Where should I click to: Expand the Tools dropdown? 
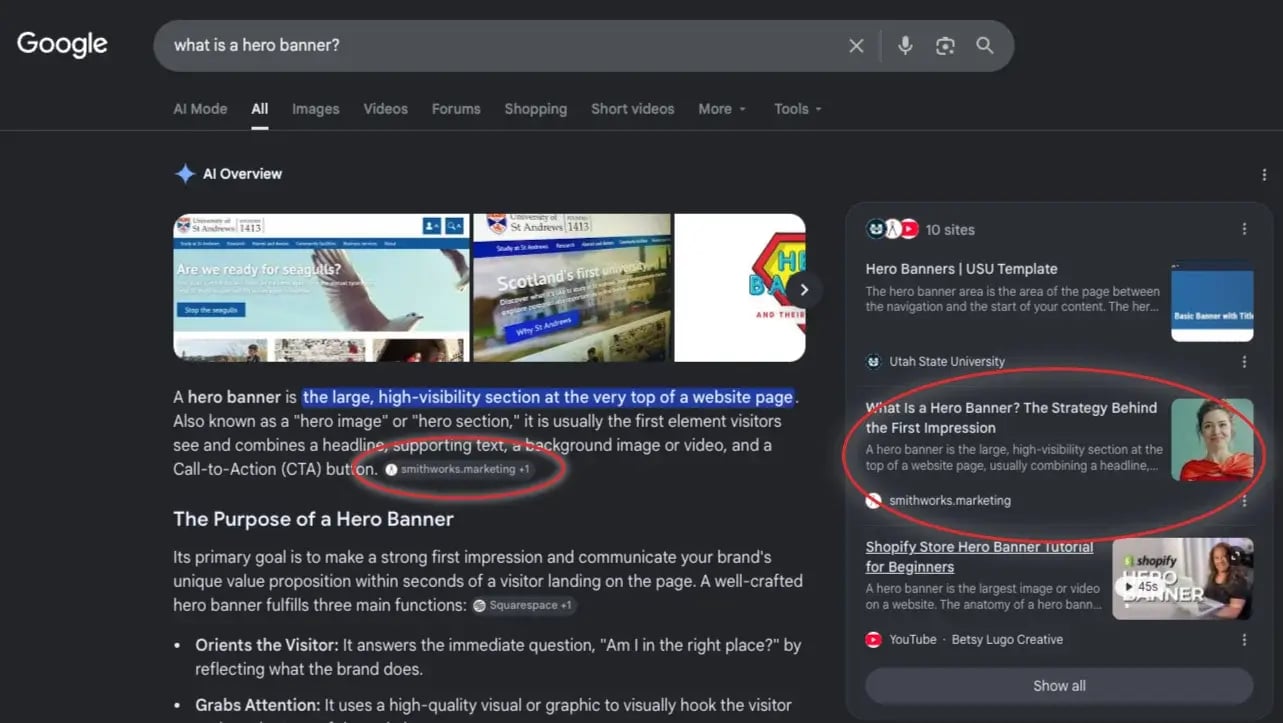(x=798, y=109)
